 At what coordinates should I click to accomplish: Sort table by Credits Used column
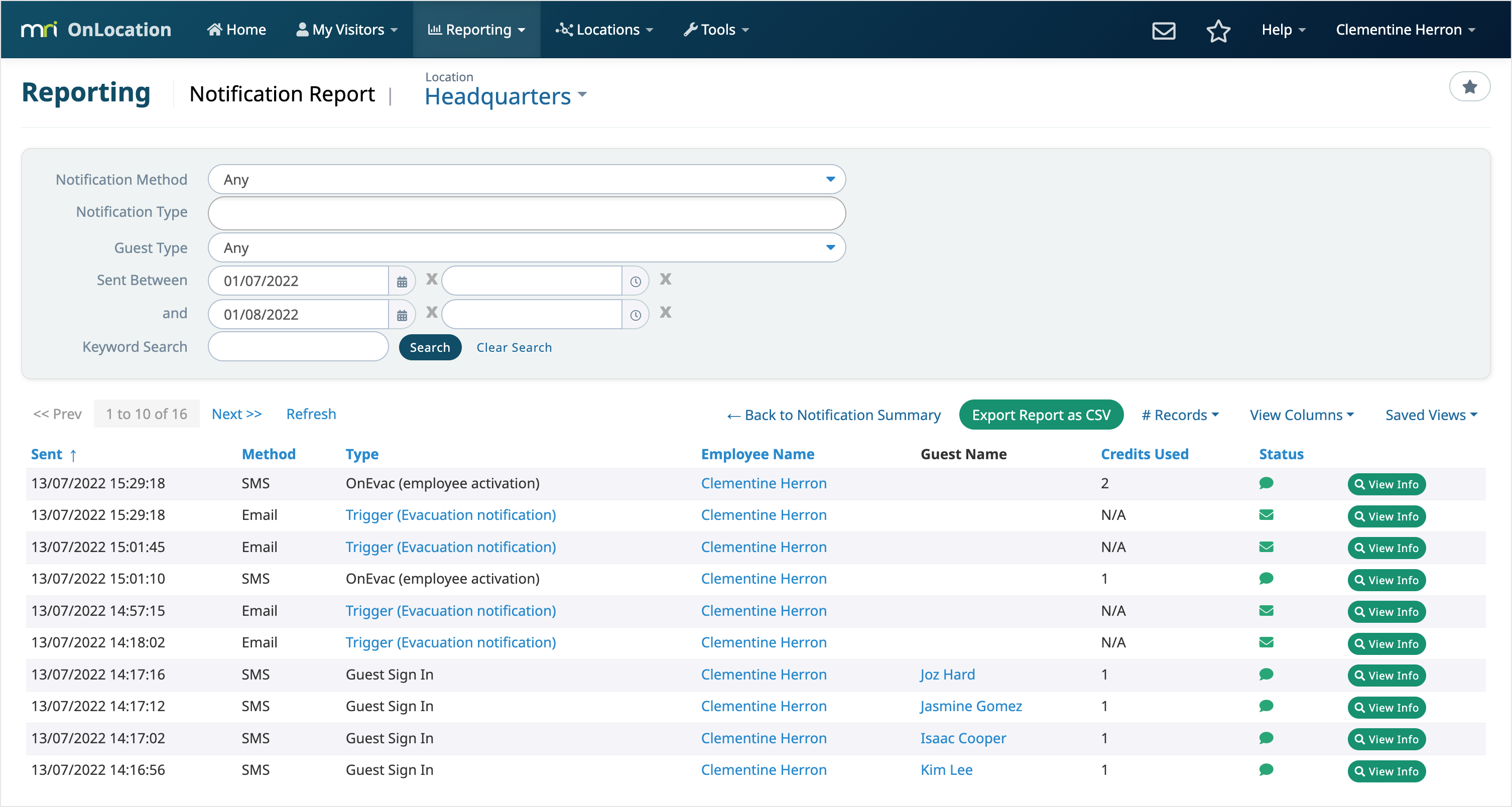point(1144,454)
